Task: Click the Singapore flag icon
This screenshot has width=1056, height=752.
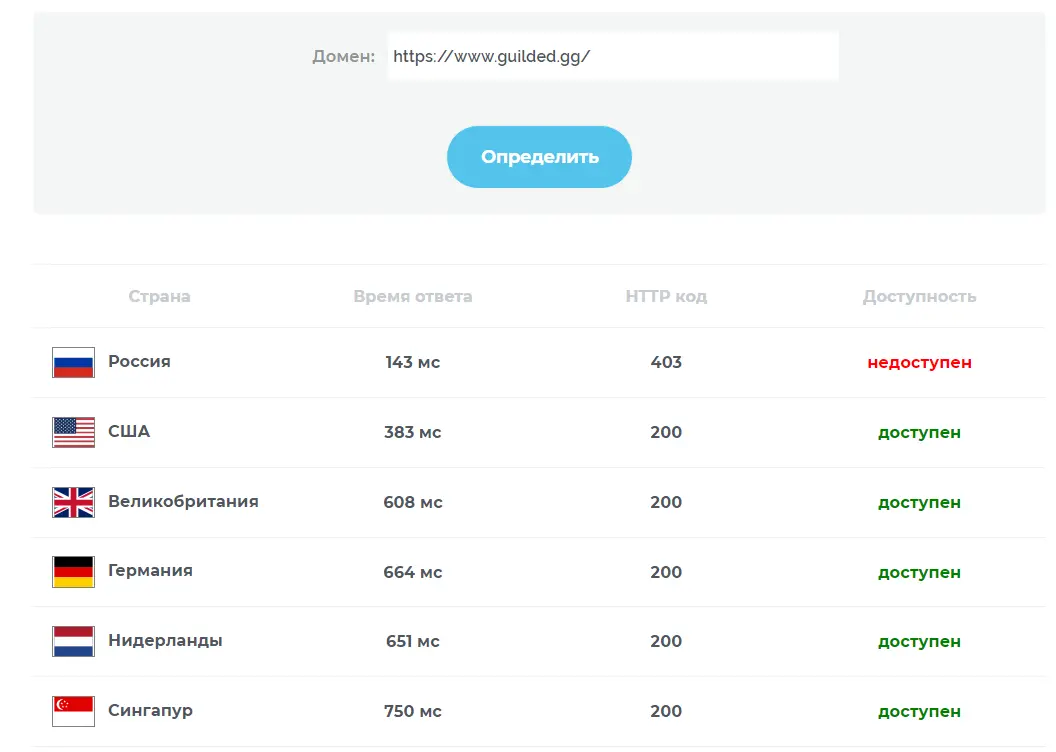Action: point(73,711)
